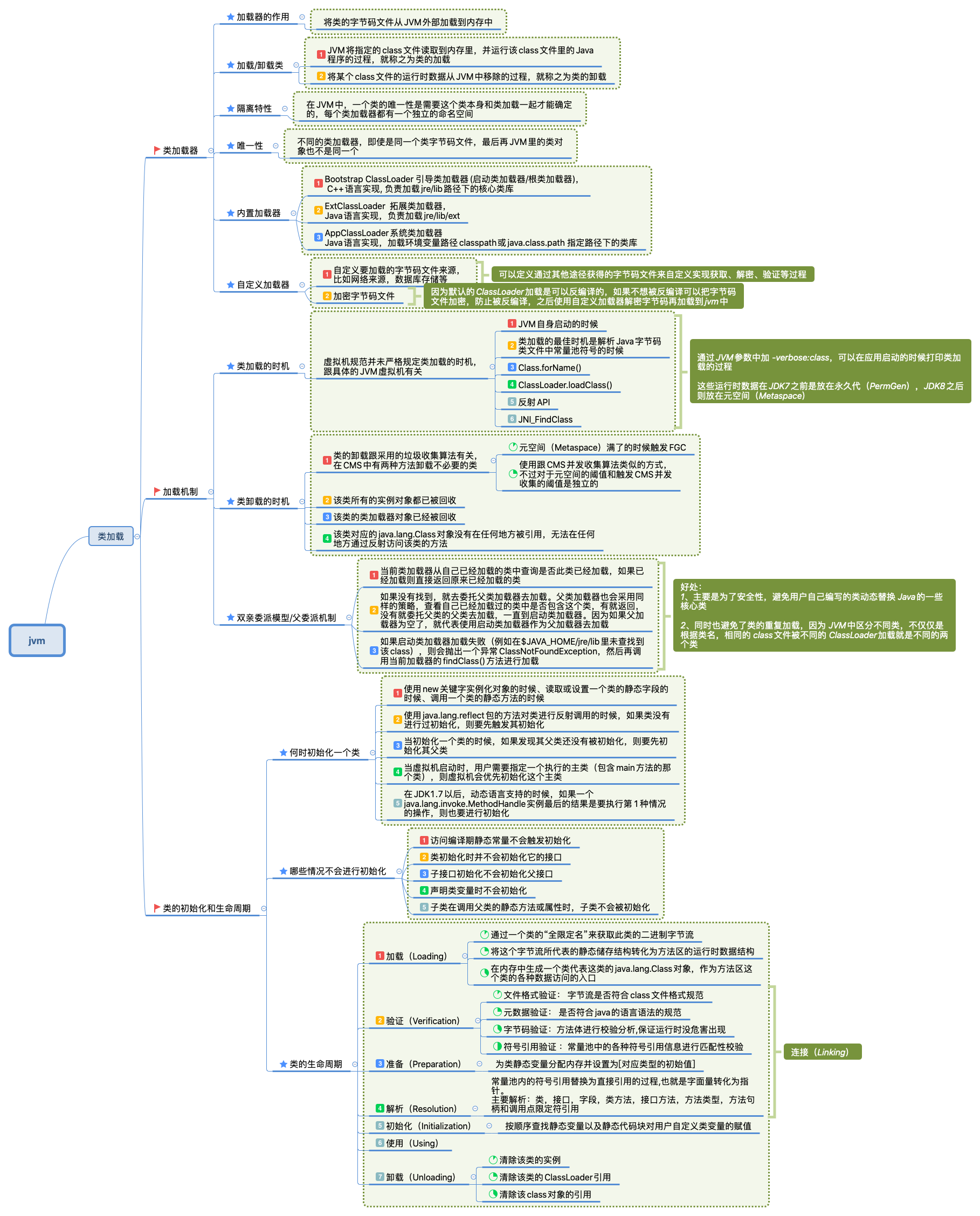The height and width of the screenshot is (1216, 980).
Task: Click the blue star icon beside 唯一性
Action: coord(230,146)
